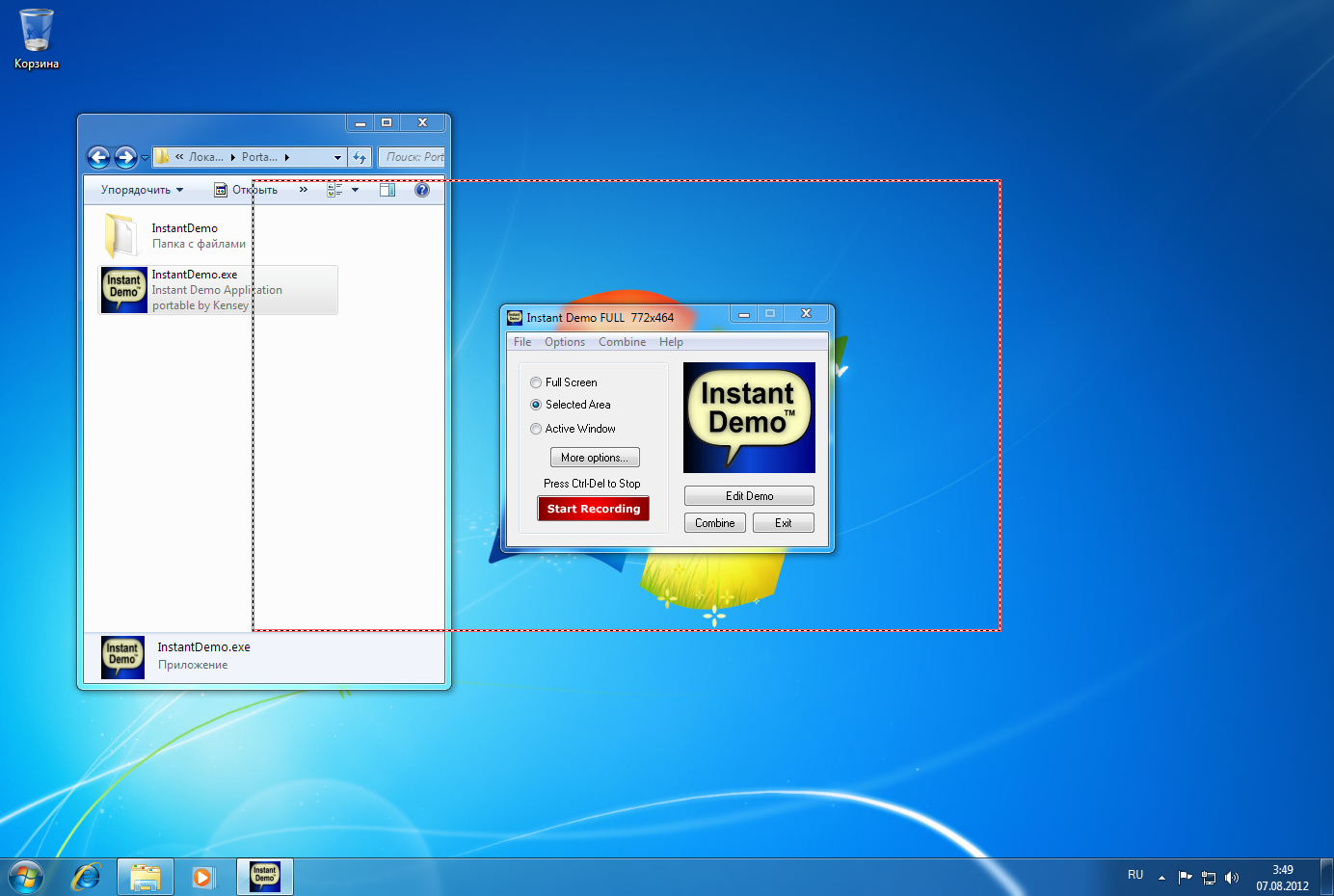The height and width of the screenshot is (896, 1334).
Task: Minimize the Instant Demo window
Action: 743,314
